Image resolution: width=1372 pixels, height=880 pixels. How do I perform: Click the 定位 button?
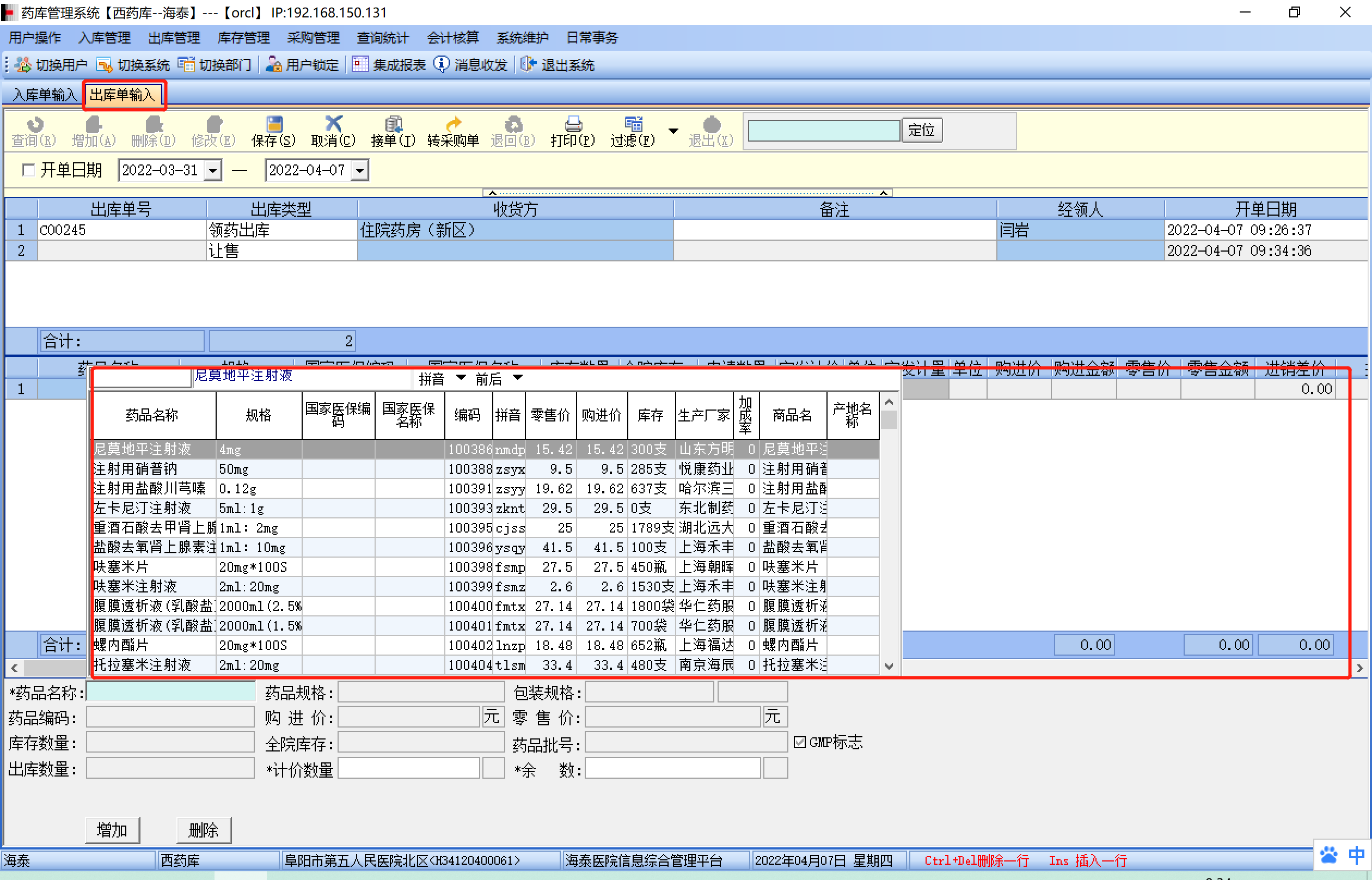pyautogui.click(x=921, y=130)
